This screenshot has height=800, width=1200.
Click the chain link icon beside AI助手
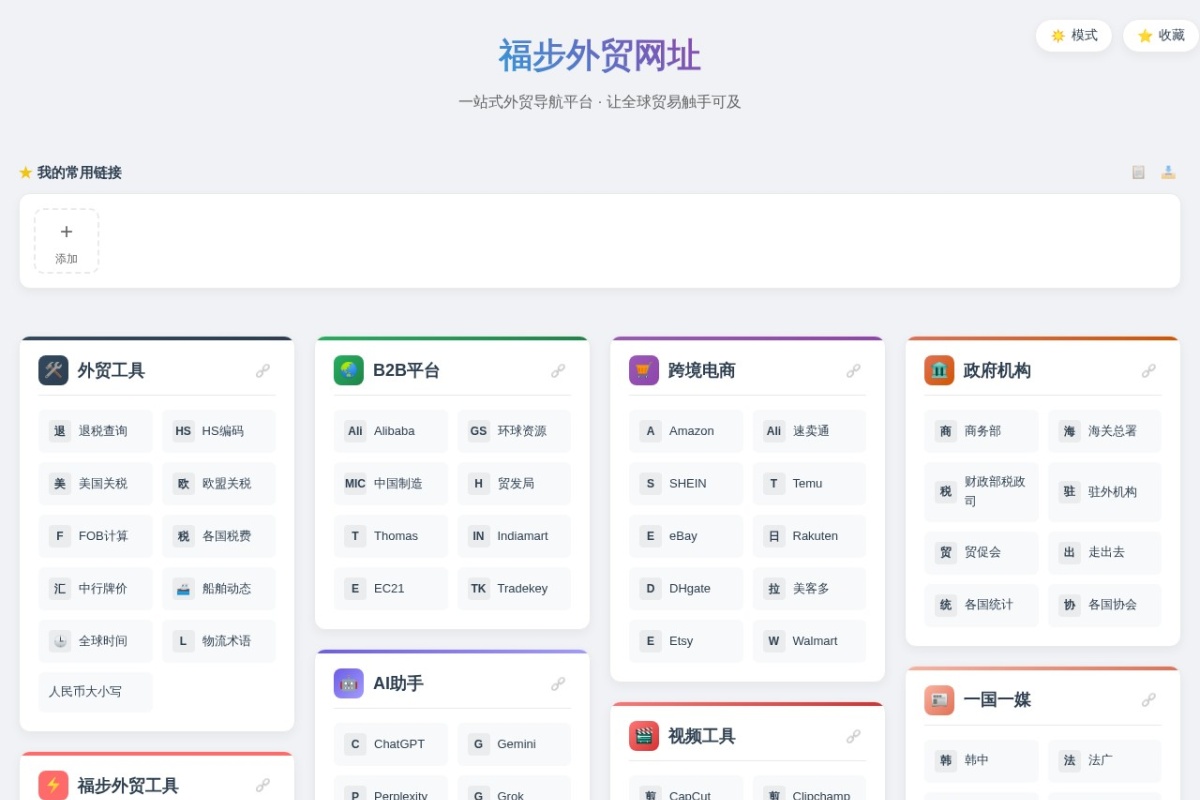pos(558,684)
